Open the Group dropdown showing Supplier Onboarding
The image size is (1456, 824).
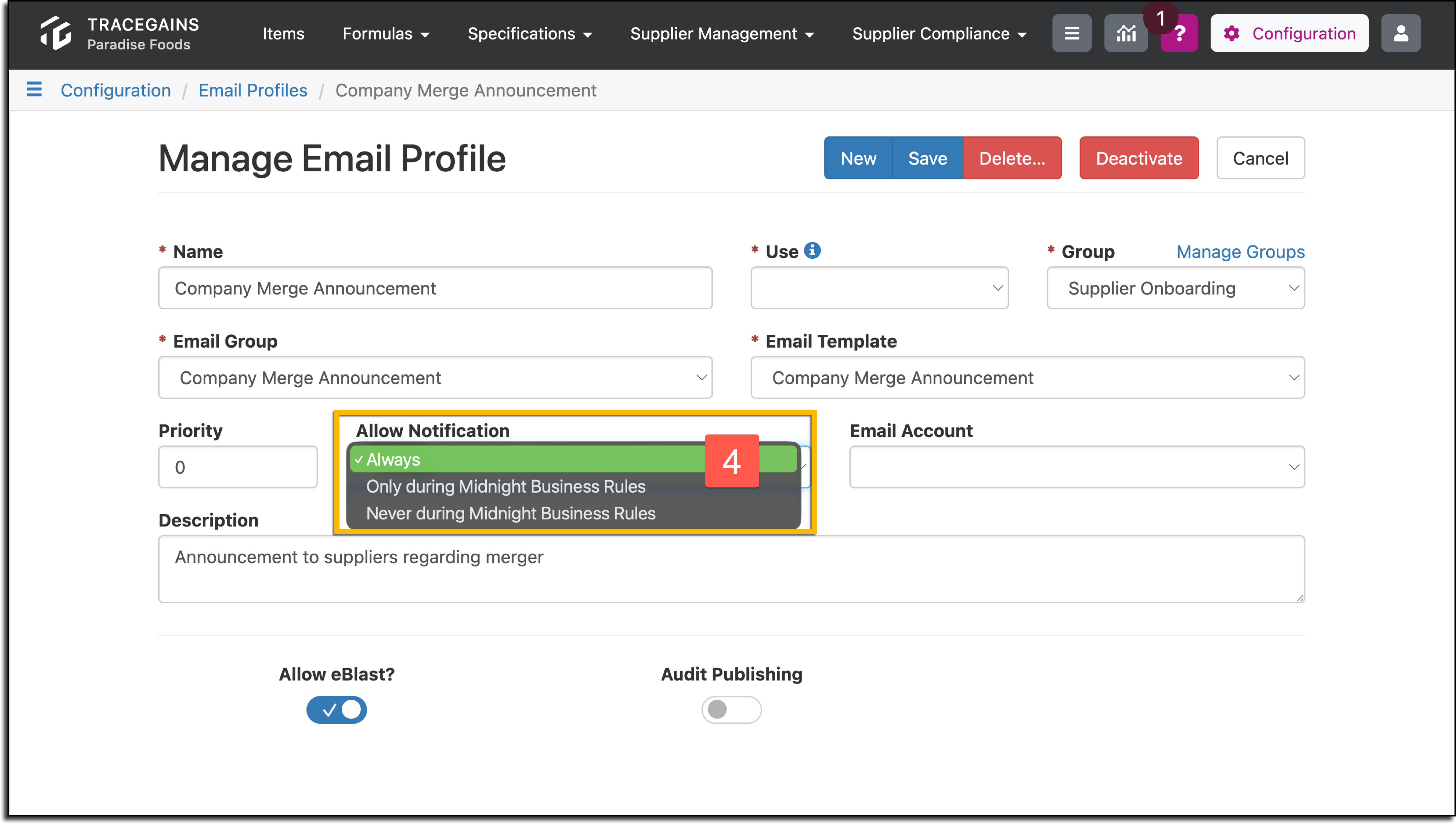click(1176, 287)
